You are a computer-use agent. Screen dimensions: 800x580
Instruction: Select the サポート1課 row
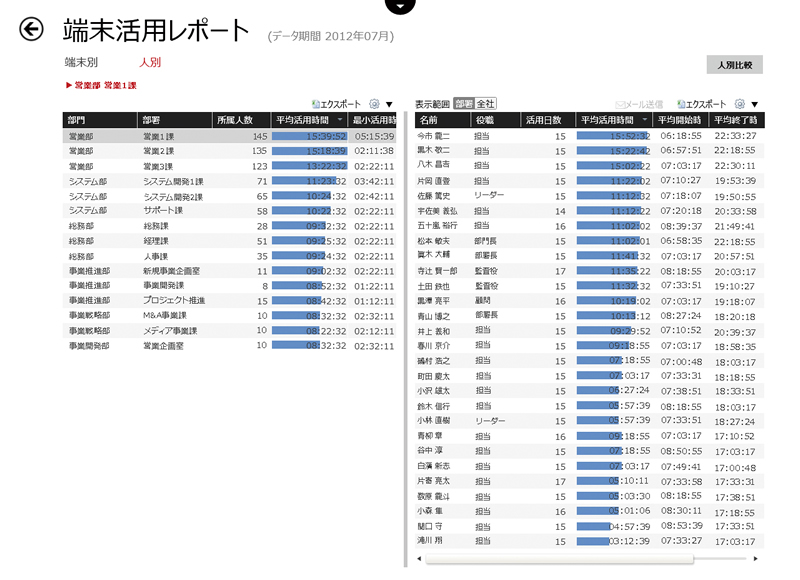tap(230, 211)
